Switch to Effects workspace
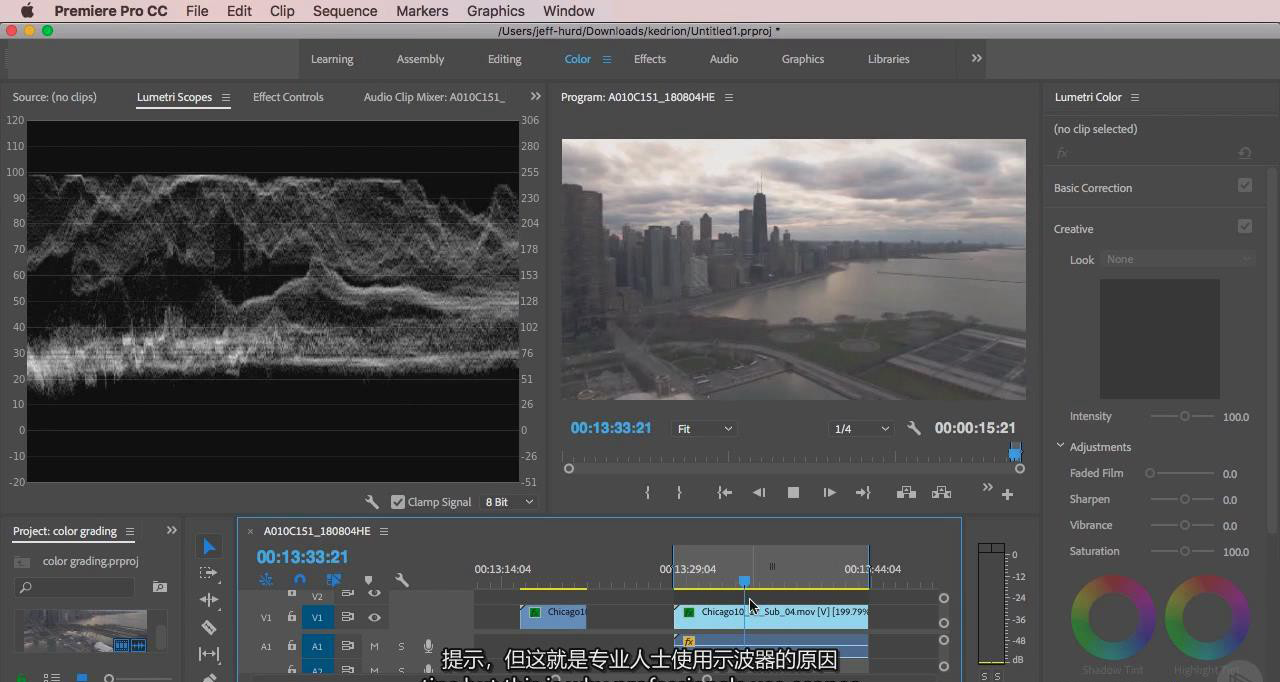The width and height of the screenshot is (1280, 682). click(649, 59)
